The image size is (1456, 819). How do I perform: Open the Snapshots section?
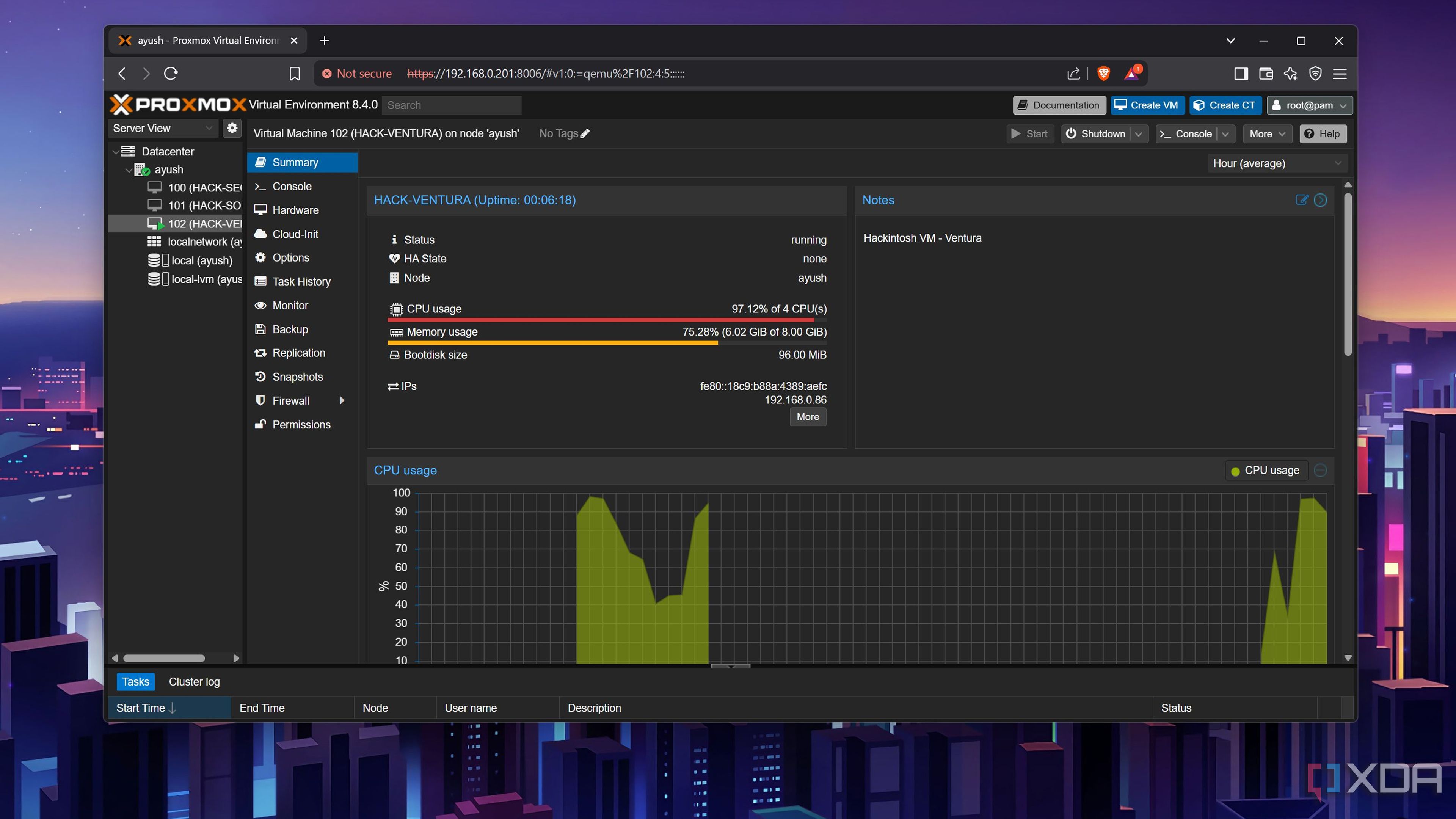click(x=303, y=377)
